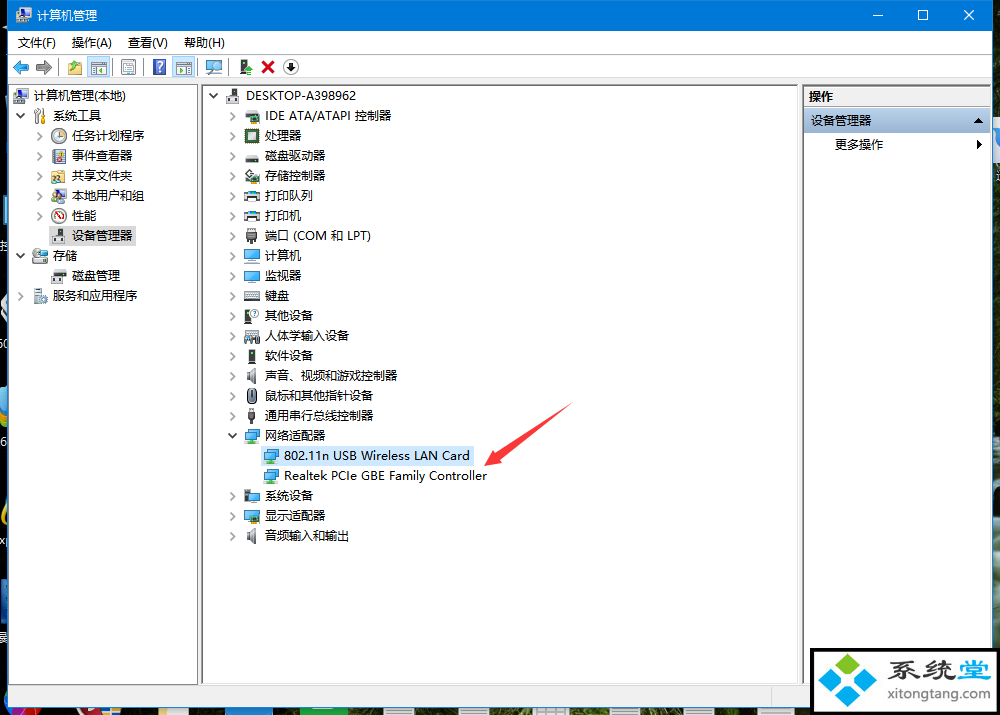Click the 存储 storage icon

40,256
